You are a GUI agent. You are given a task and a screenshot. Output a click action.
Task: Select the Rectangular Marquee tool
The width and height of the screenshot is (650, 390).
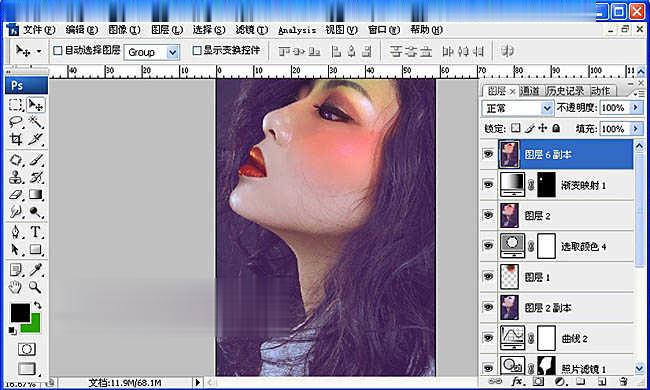15,105
